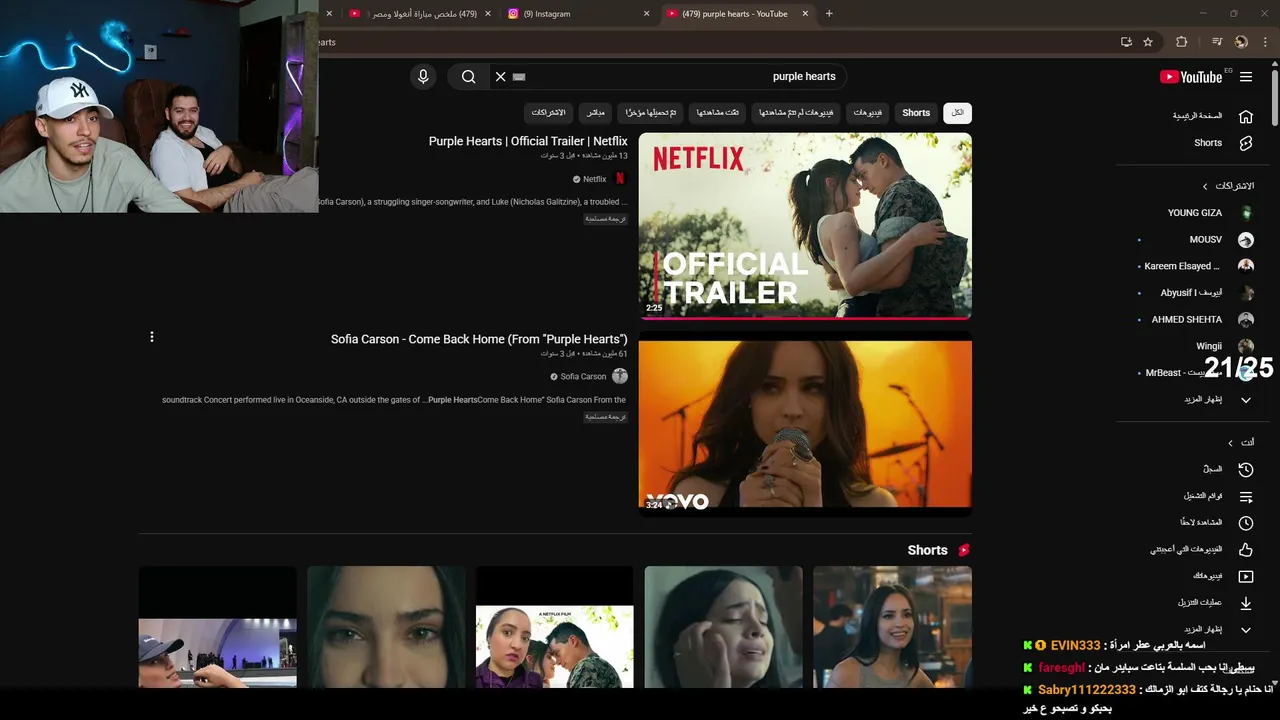This screenshot has width=1280, height=720.
Task: Open a new browser tab
Action: pos(829,14)
